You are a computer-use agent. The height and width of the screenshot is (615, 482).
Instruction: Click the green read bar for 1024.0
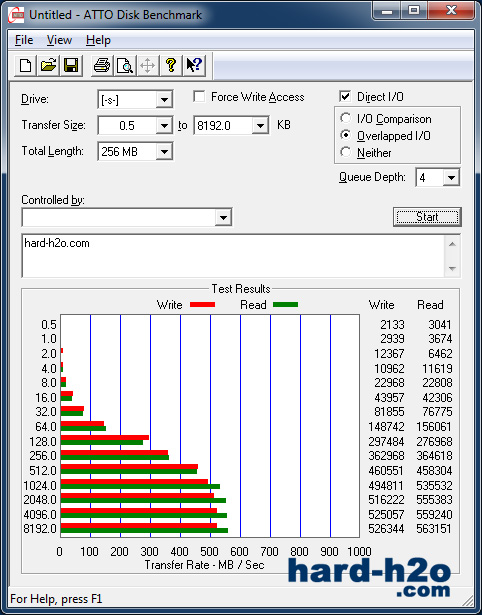click(x=140, y=487)
